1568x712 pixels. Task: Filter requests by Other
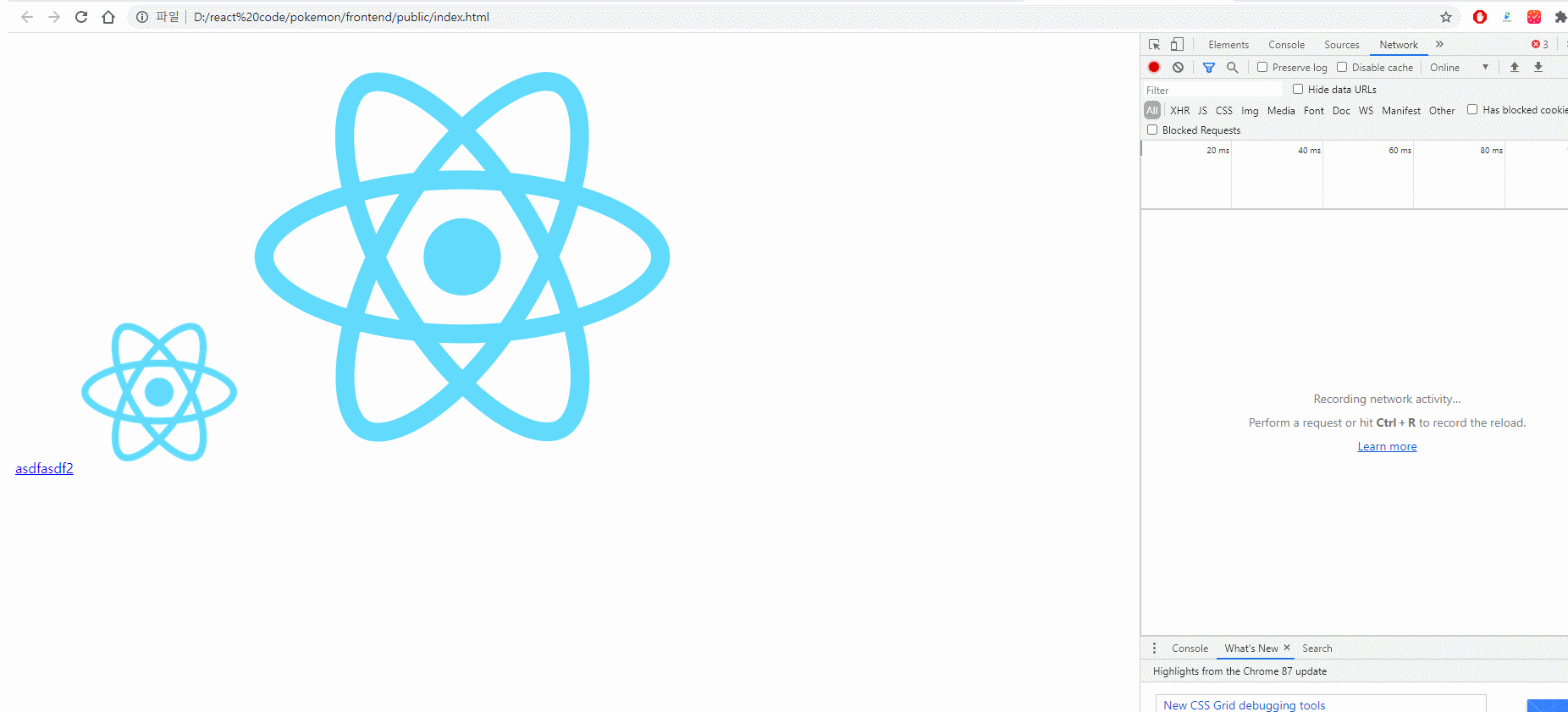coord(1442,111)
